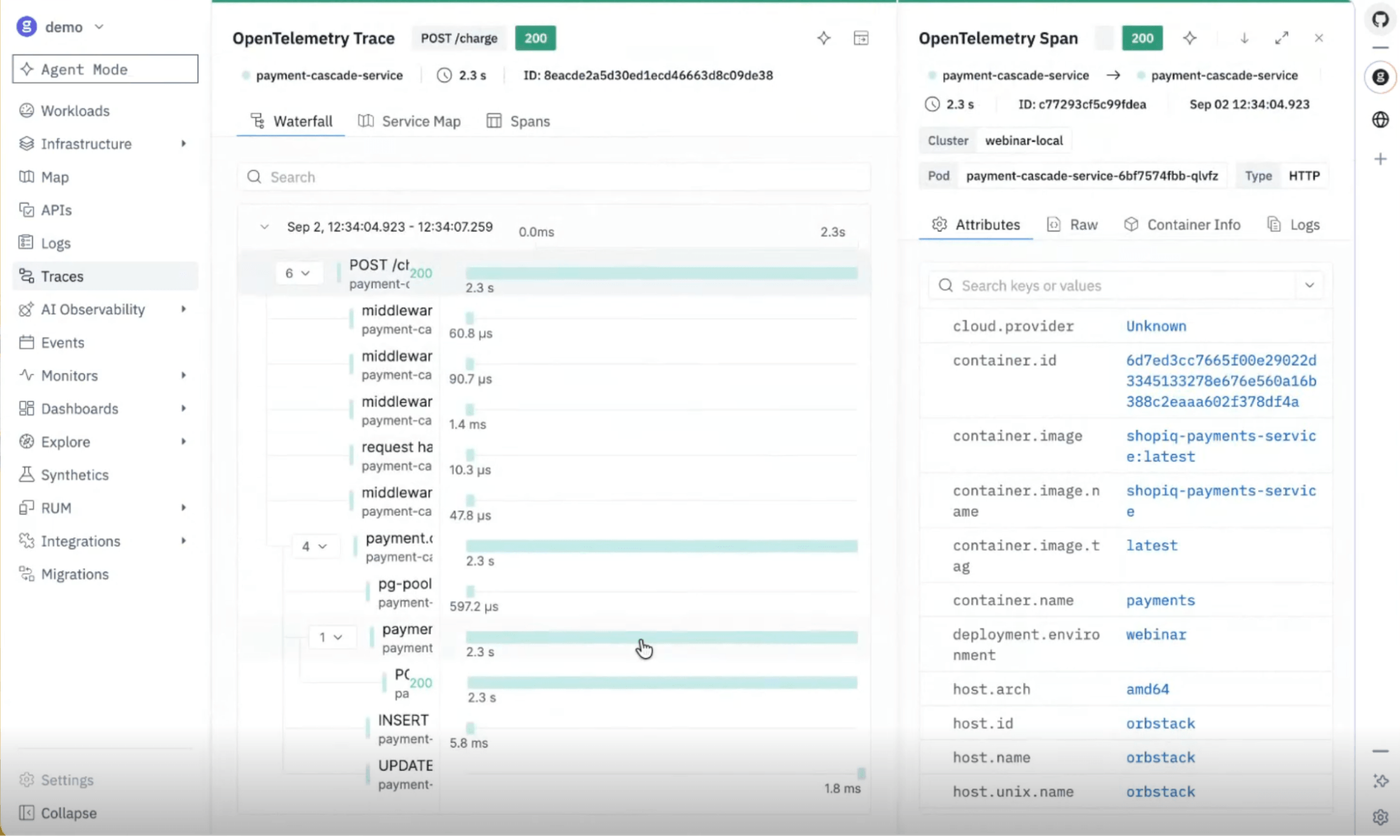1400x836 pixels.
Task: Open the gear icon at bottom right
Action: coord(1380,816)
